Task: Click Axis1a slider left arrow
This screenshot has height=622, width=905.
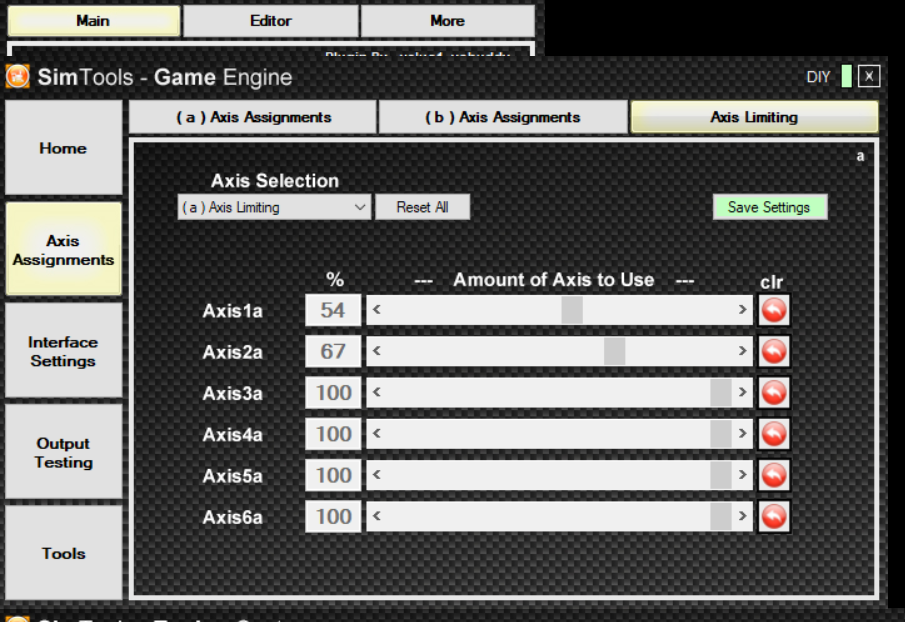Action: point(377,310)
